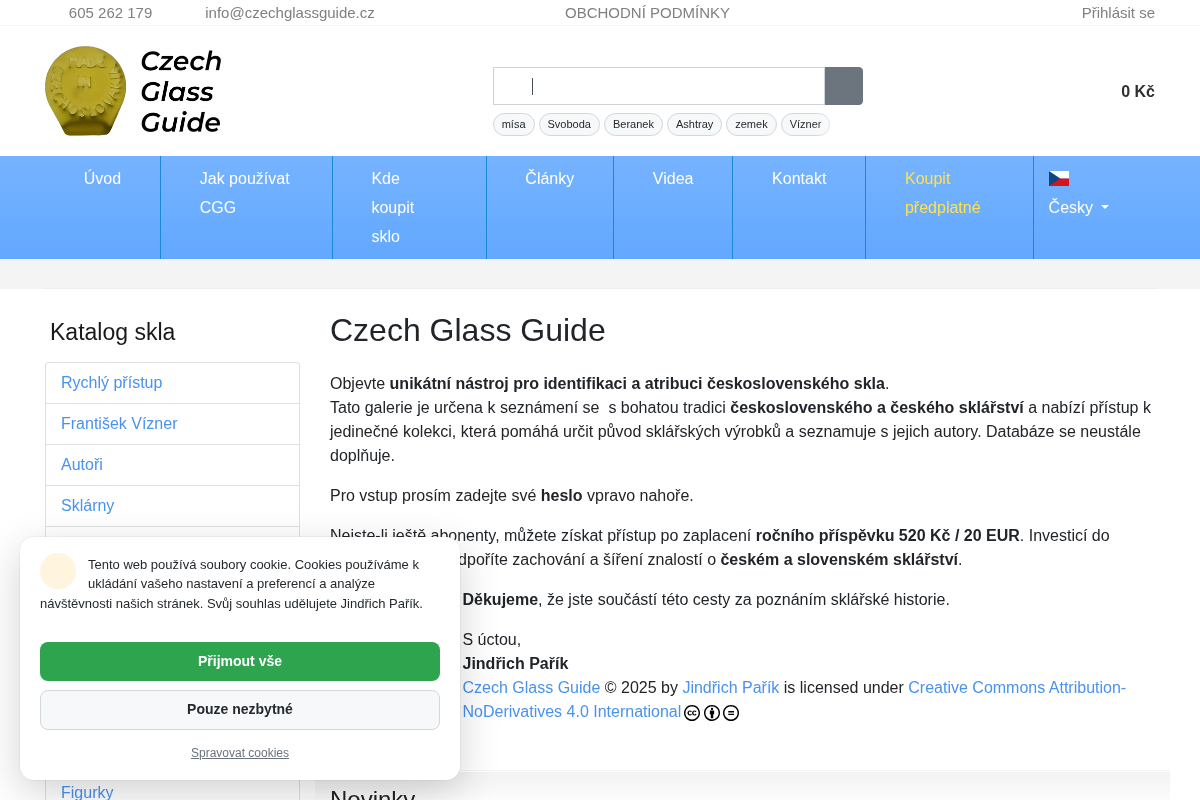
Task: Choose Pouze nezbytné cookies button
Action: pyautogui.click(x=240, y=710)
